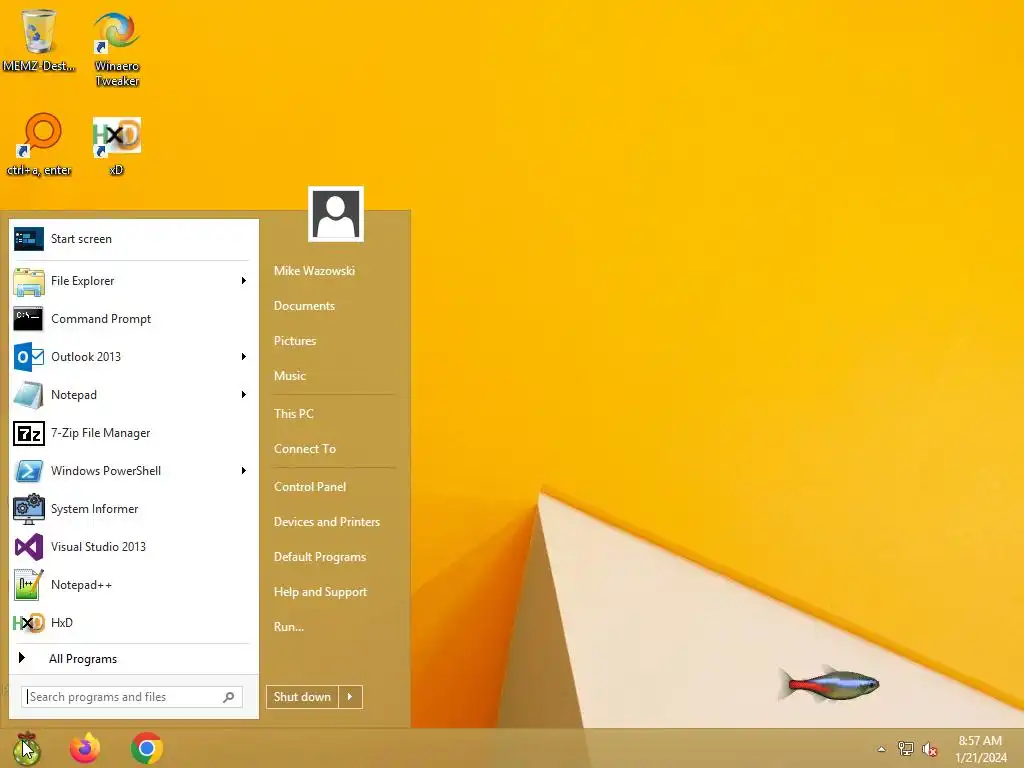Image resolution: width=1024 pixels, height=768 pixels.
Task: Open the xD HxD desktop shortcut
Action: point(117,146)
